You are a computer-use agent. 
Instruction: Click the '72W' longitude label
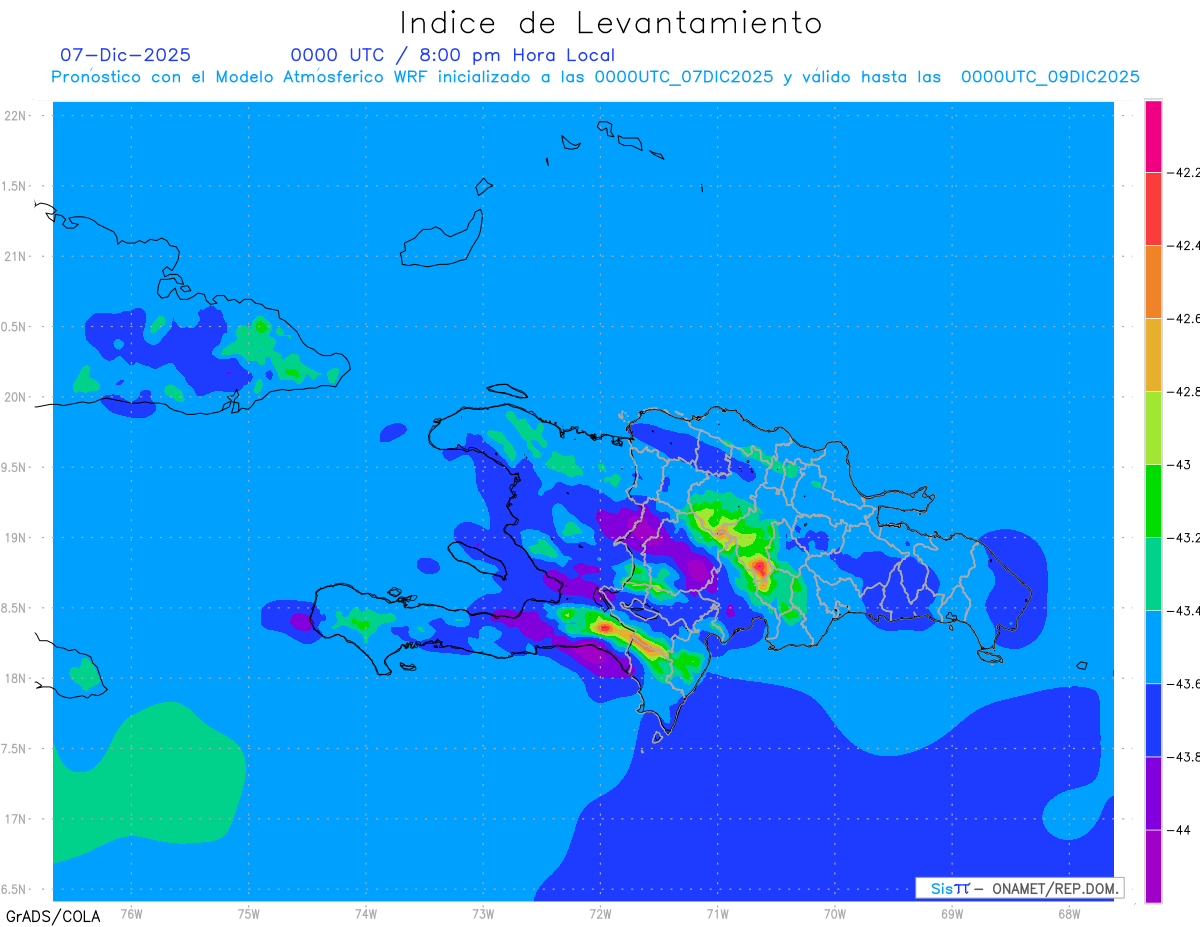pos(600,912)
